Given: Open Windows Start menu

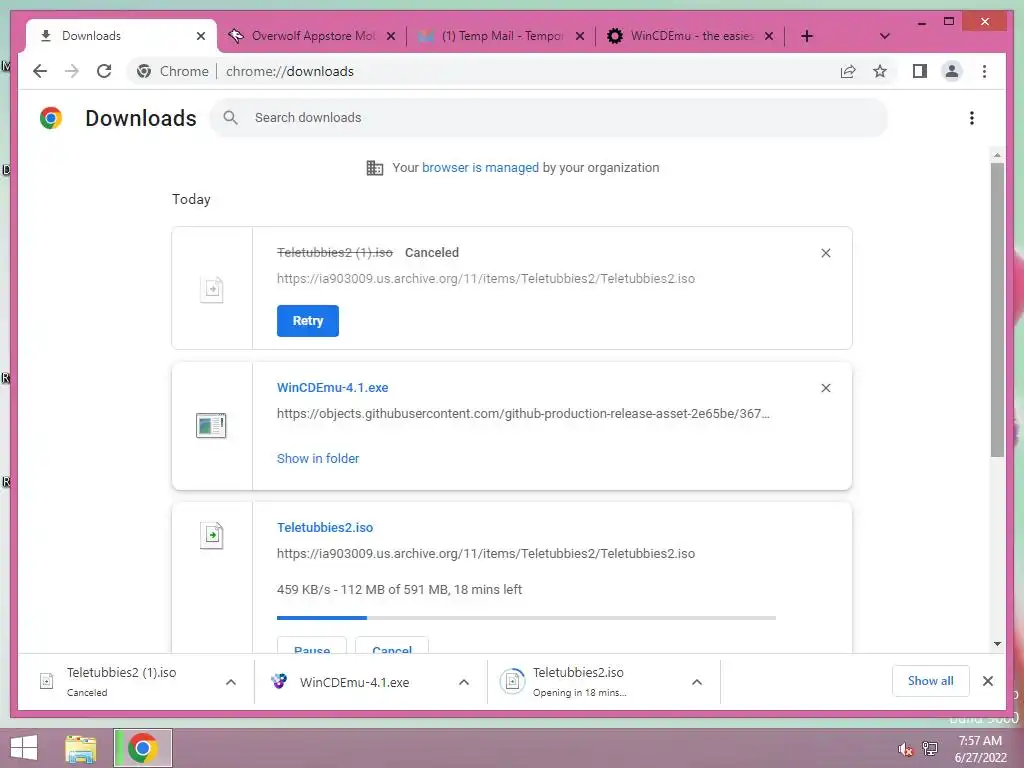Looking at the screenshot, I should click(24, 748).
